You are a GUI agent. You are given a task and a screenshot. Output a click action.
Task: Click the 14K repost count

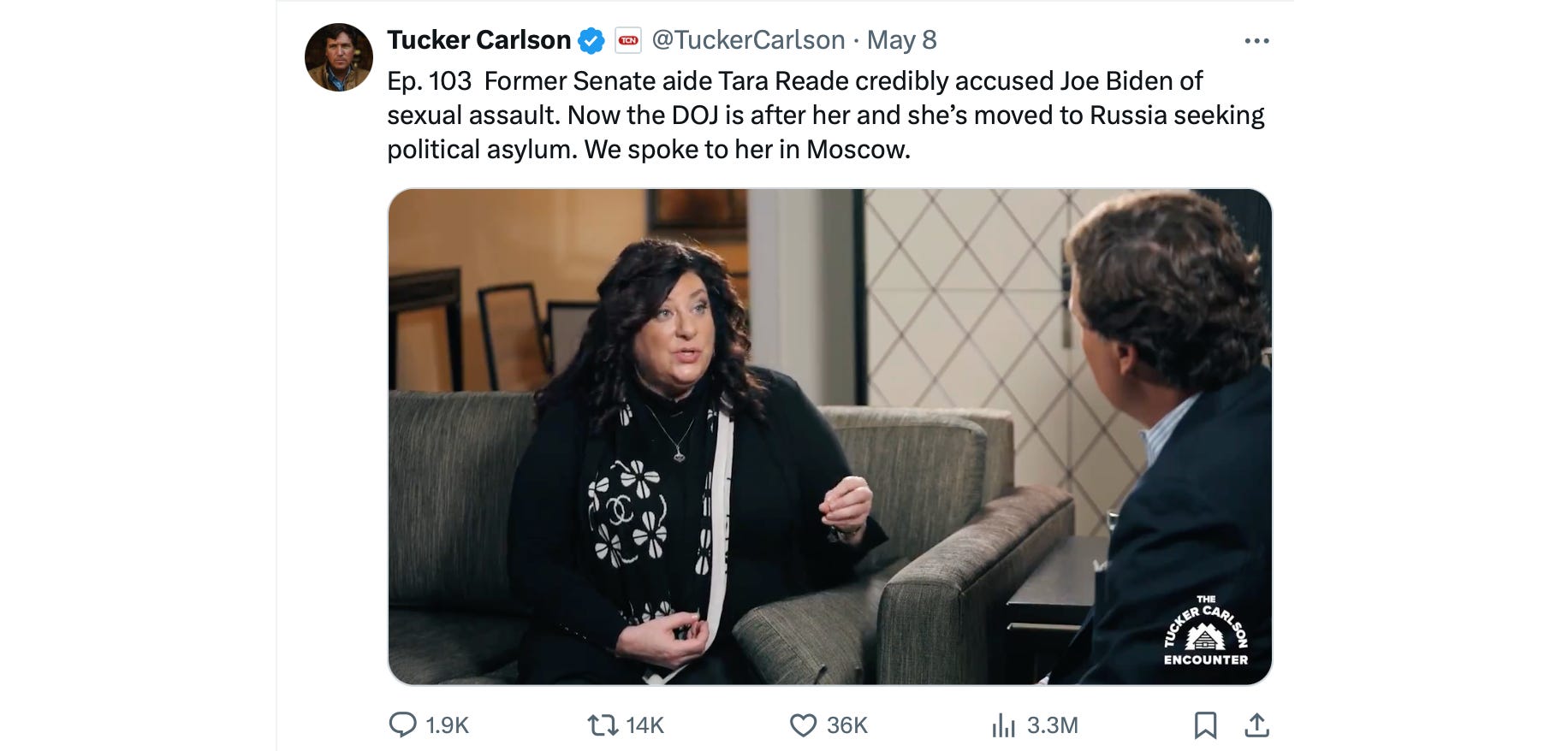[645, 725]
